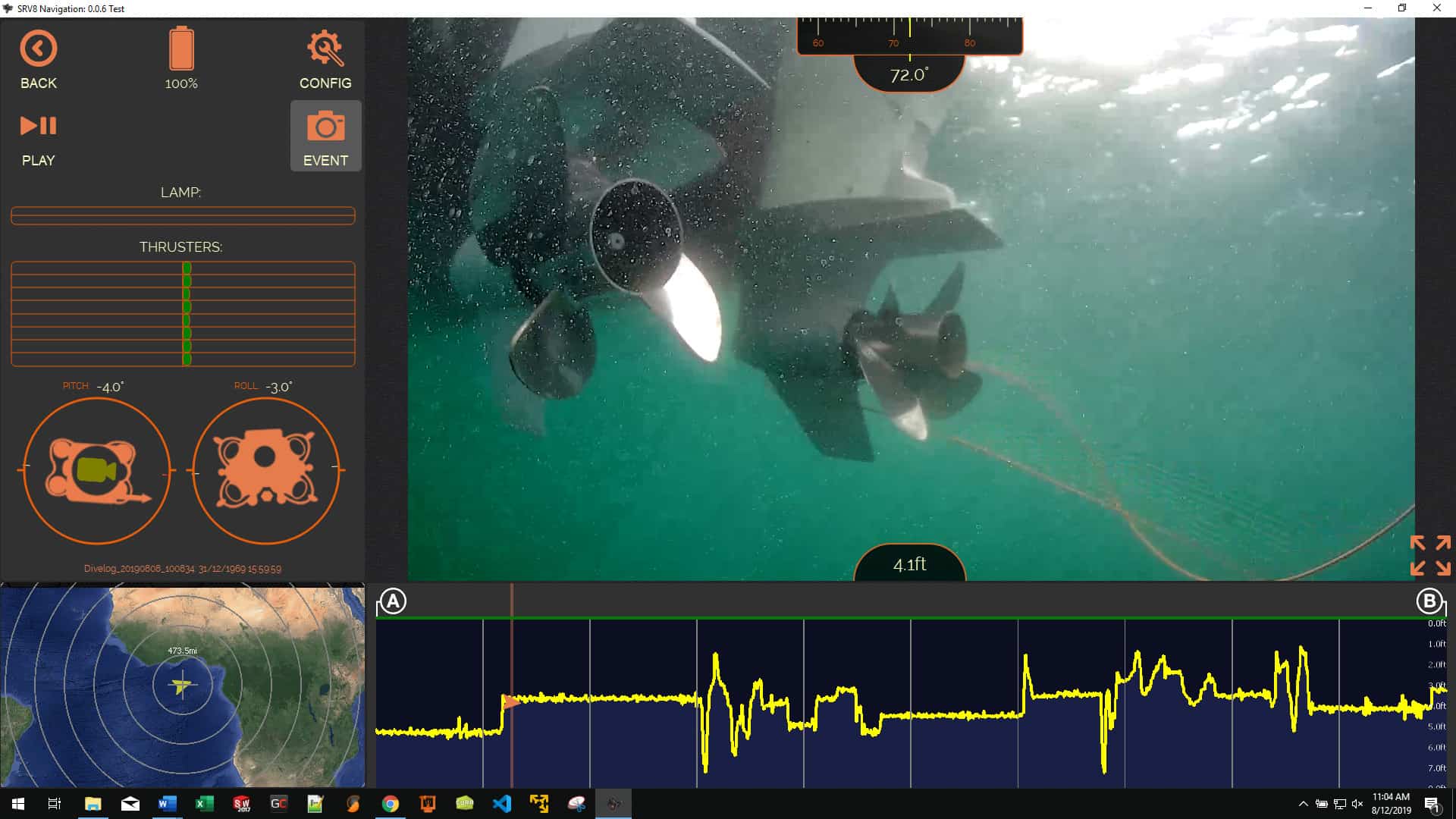Open the Snipping Tool taskbar icon
The width and height of the screenshot is (1456, 819).
(x=576, y=804)
